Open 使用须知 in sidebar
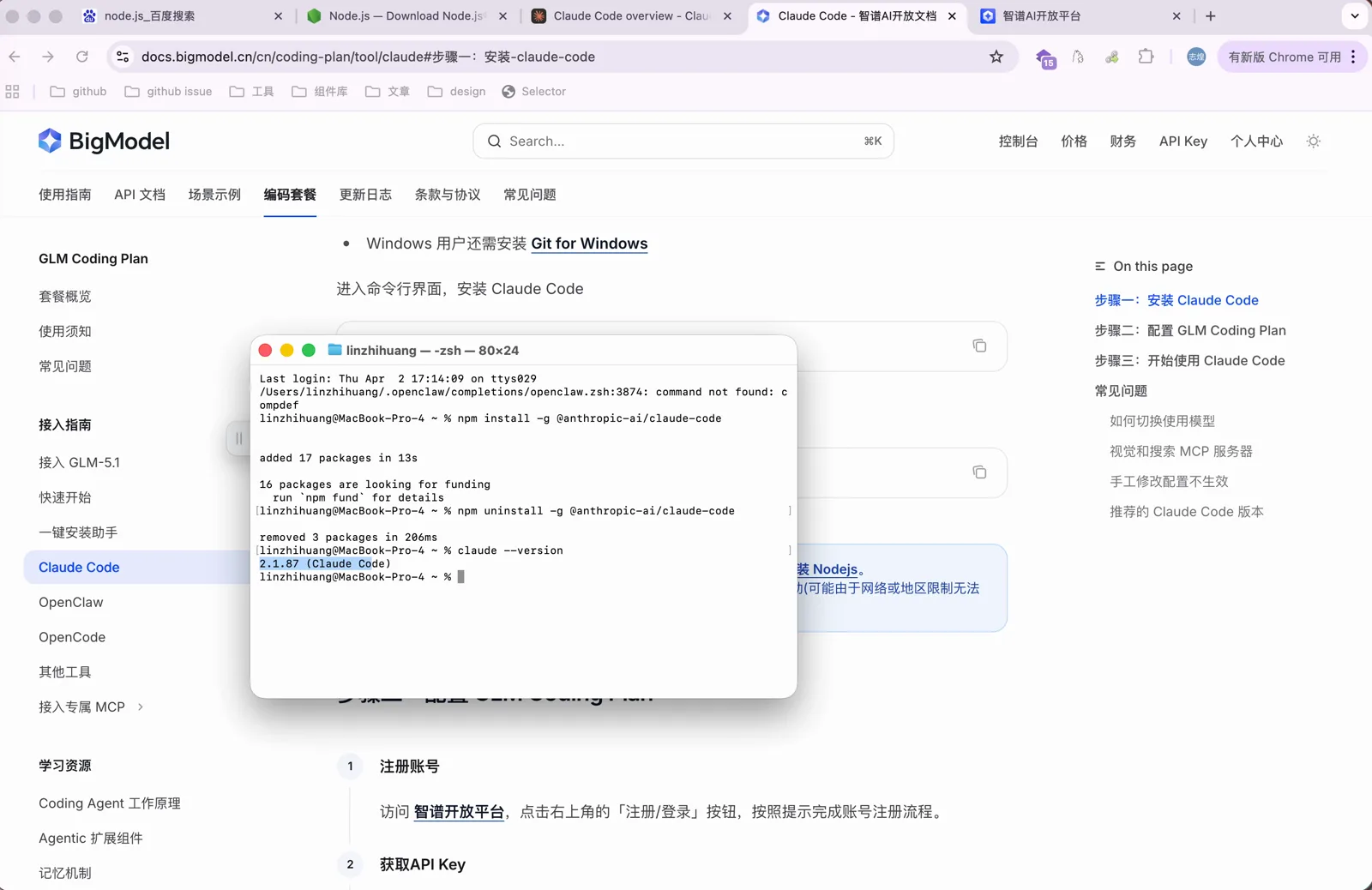This screenshot has height=890, width=1372. 65,332
